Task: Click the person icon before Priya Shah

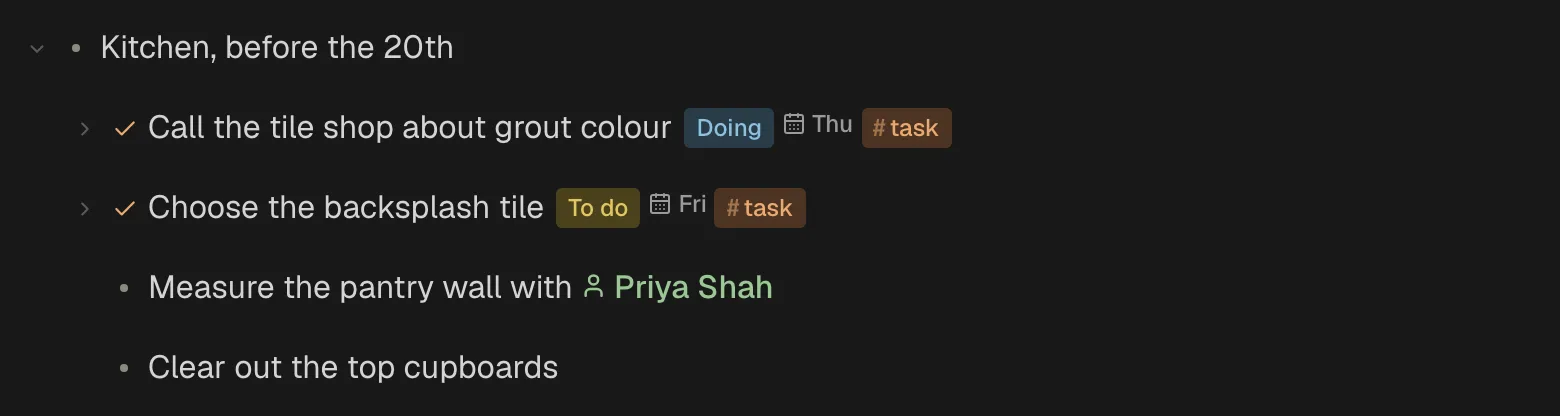Action: tap(594, 287)
